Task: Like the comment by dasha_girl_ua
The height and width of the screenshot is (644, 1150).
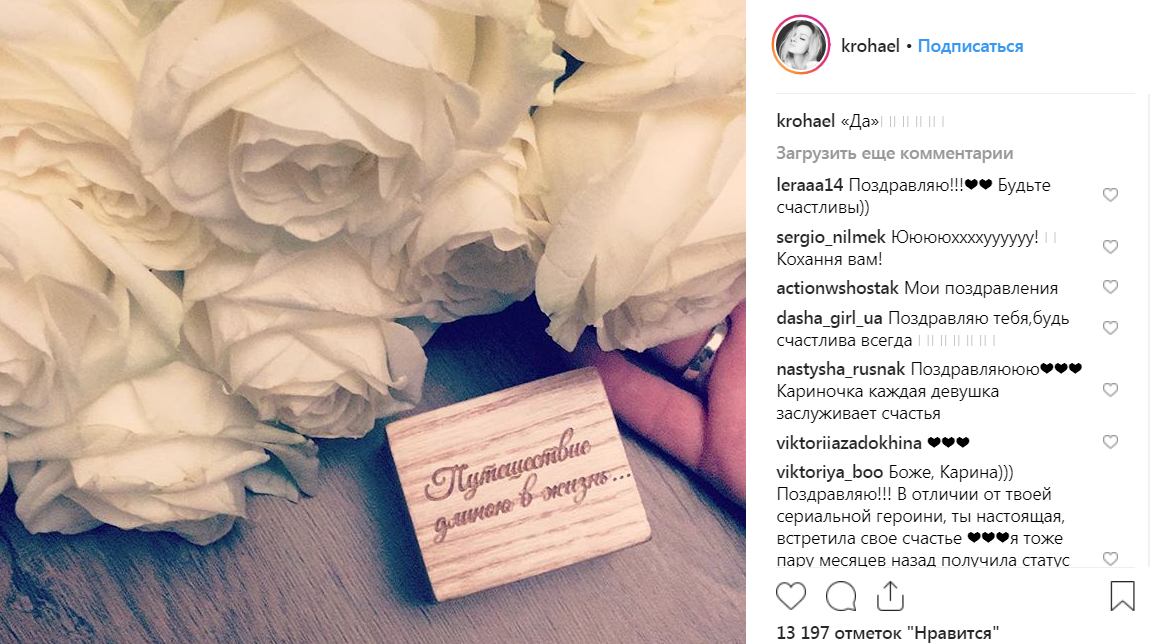Action: tap(1110, 328)
